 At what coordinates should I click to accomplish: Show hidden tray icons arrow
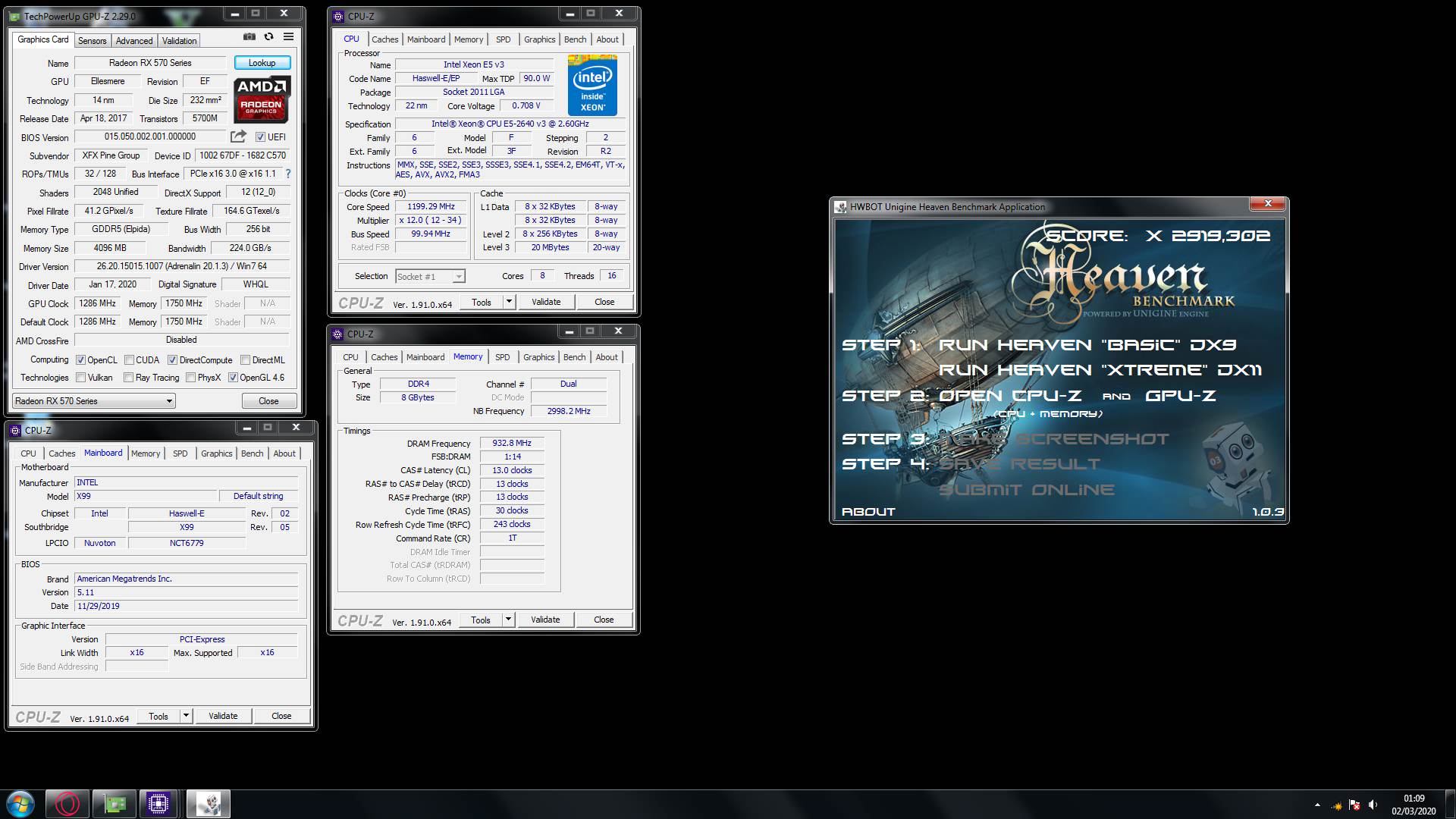1317,805
